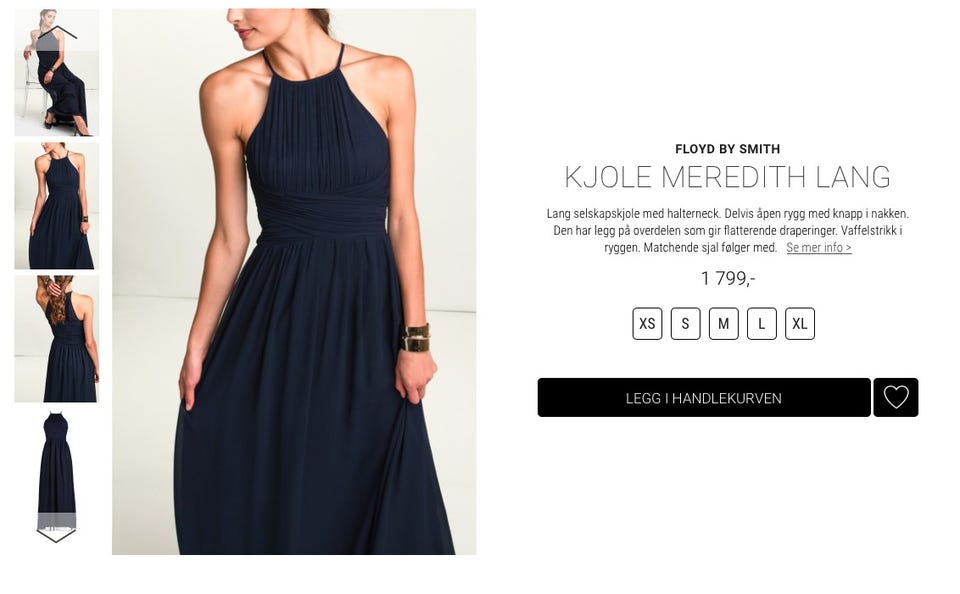Open the back-view thumbnail showing the open back
The image size is (960, 594).
(x=56, y=339)
